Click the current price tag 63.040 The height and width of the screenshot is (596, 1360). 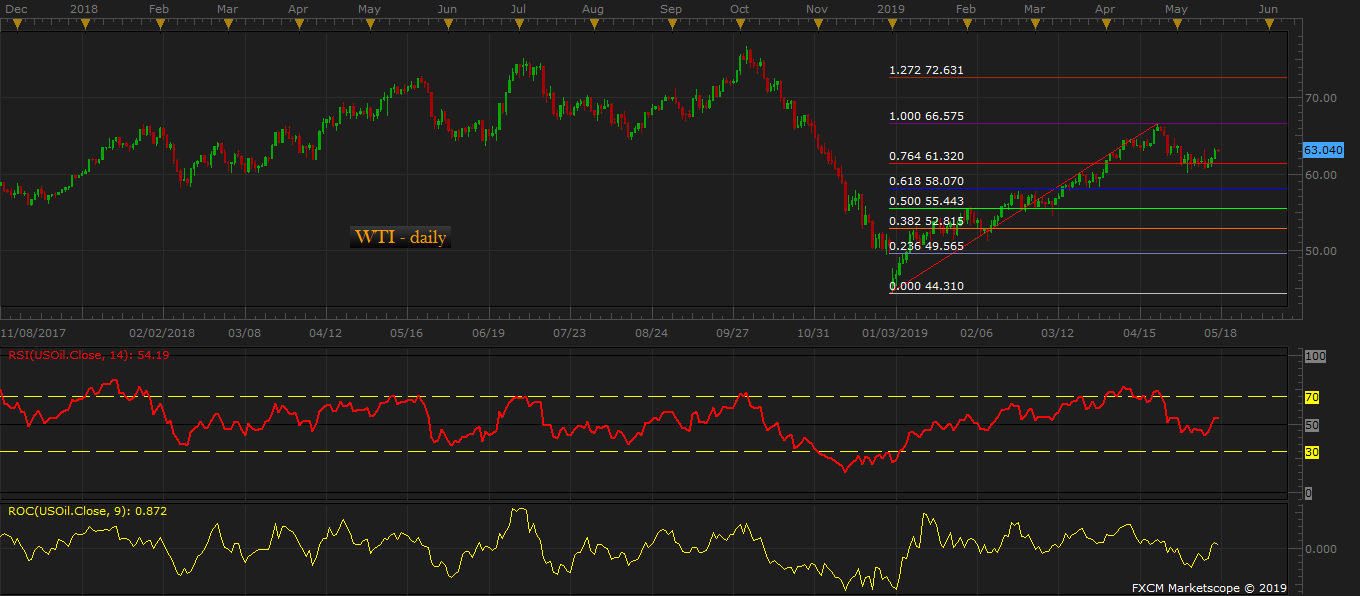(1323, 150)
